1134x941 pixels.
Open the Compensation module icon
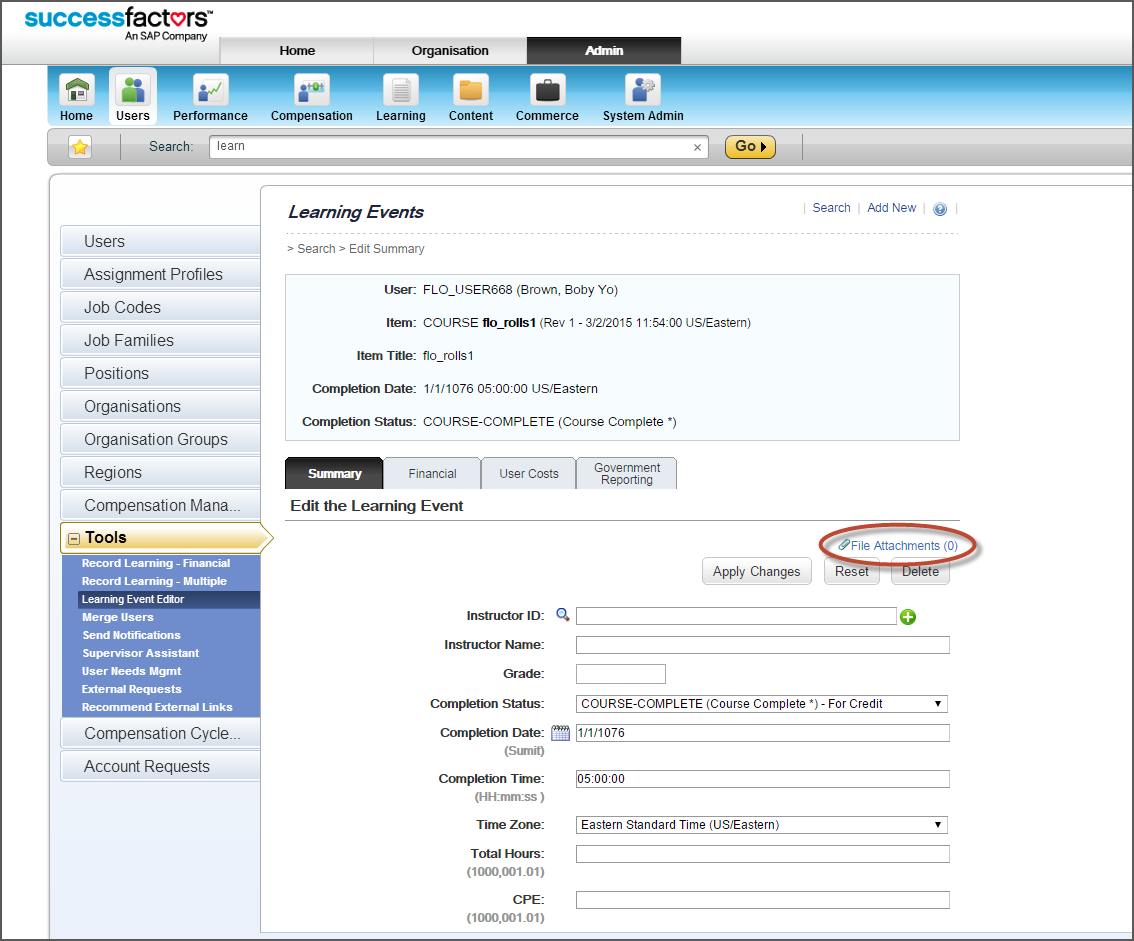[x=312, y=98]
